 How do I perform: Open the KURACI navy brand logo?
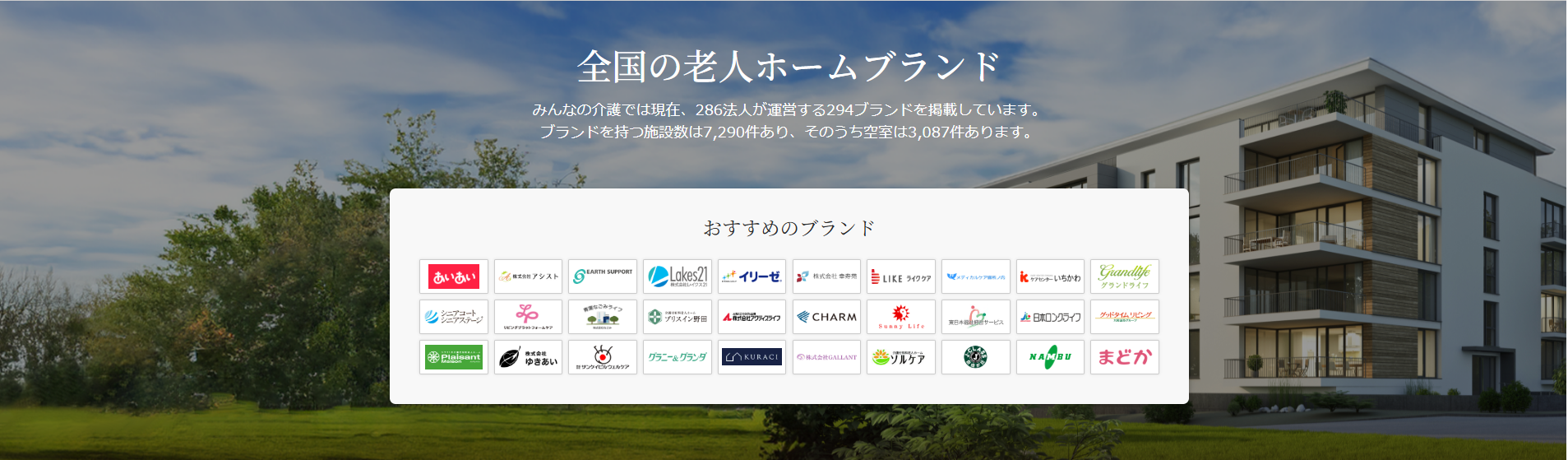(x=752, y=357)
